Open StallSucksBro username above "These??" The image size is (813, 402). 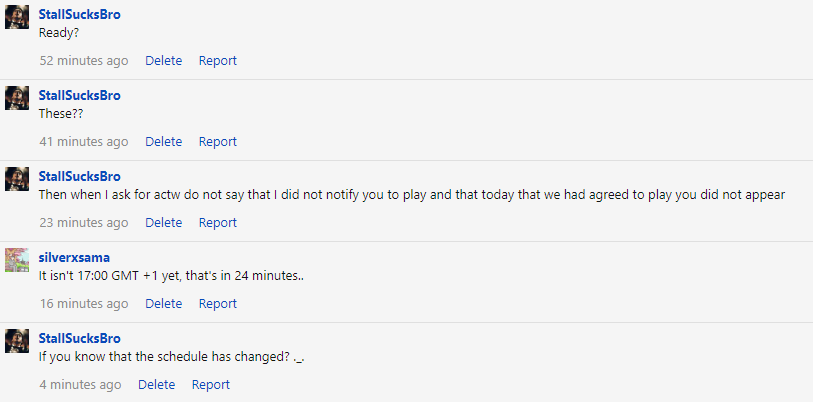click(x=79, y=95)
